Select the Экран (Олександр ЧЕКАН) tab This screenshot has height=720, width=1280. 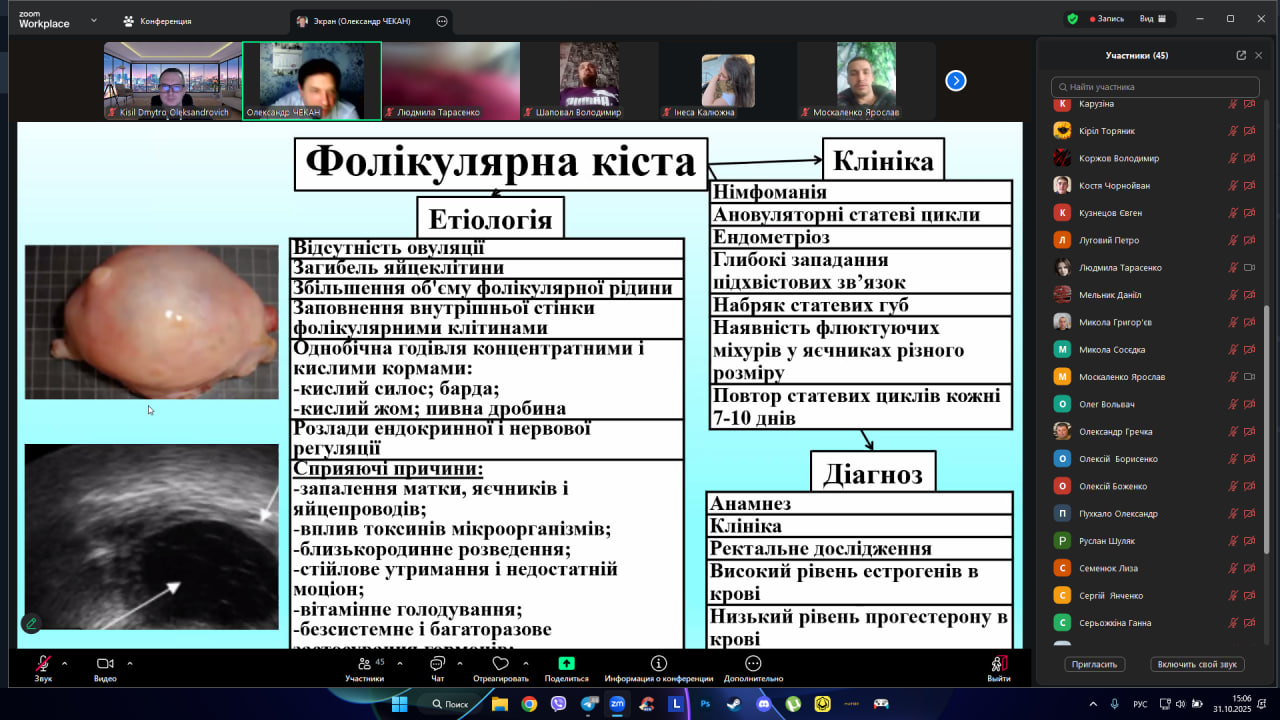366,21
